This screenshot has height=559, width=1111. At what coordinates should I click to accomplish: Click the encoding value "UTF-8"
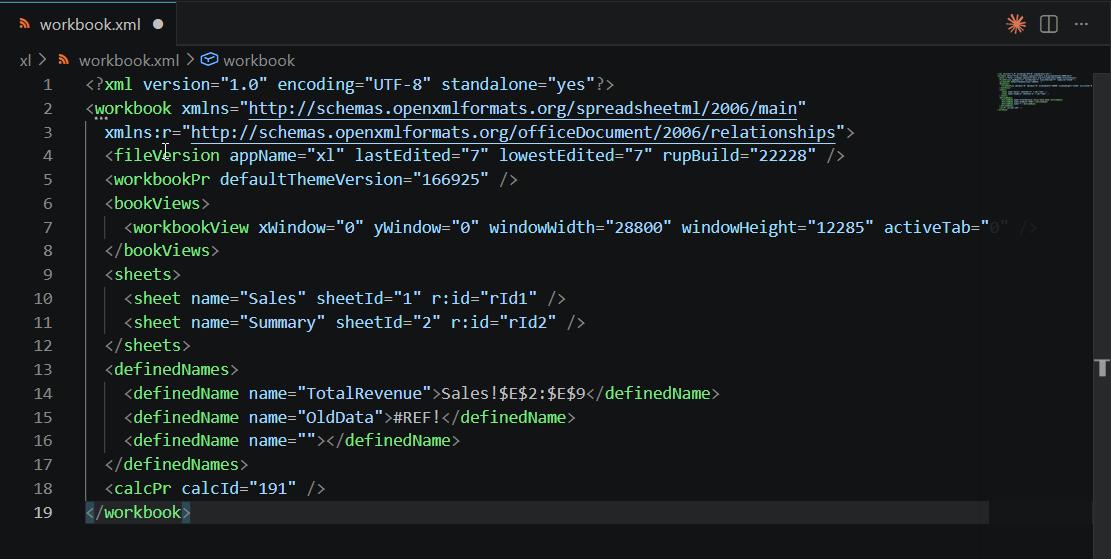click(397, 84)
